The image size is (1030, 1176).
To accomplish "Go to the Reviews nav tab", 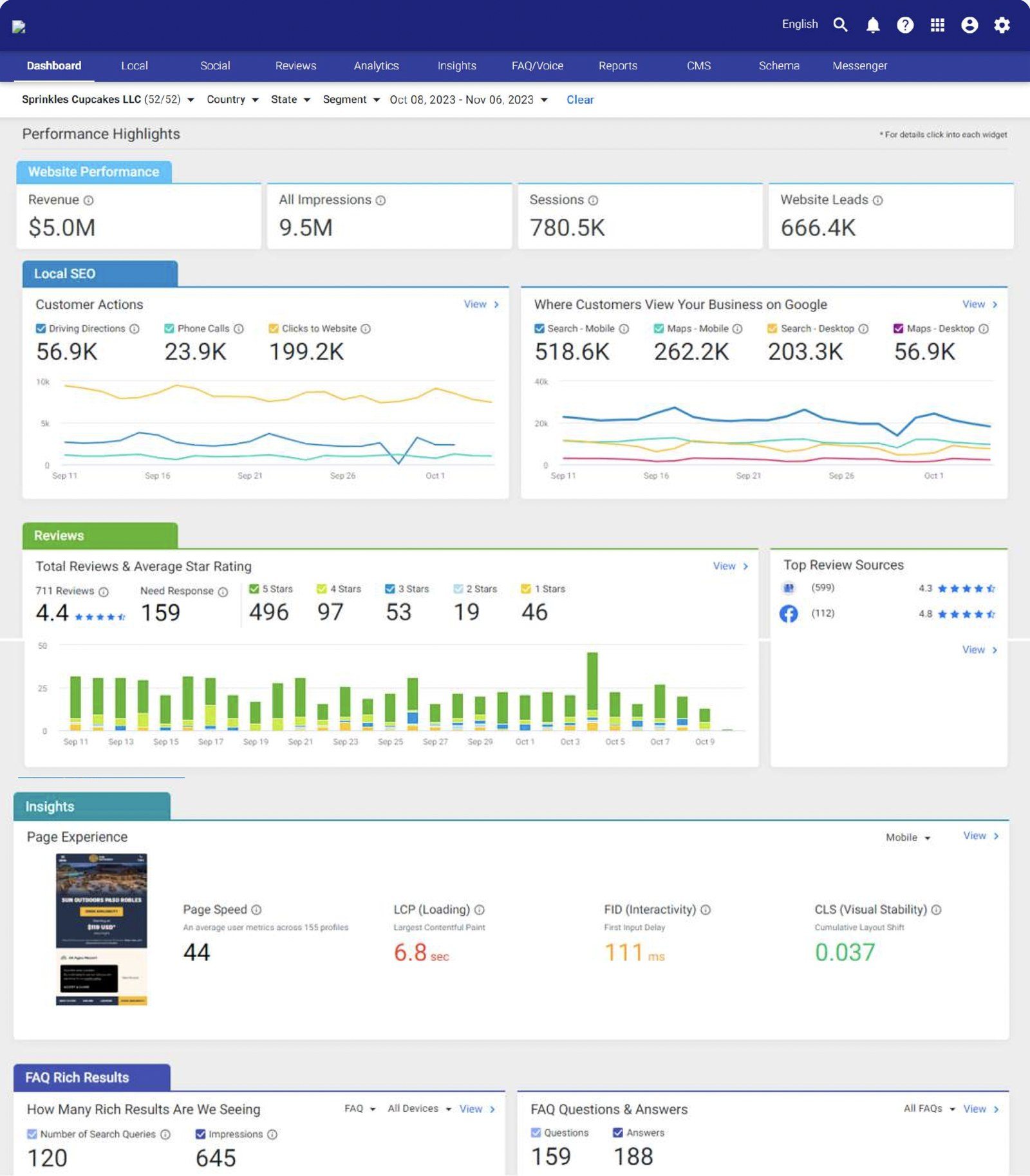I will point(295,66).
